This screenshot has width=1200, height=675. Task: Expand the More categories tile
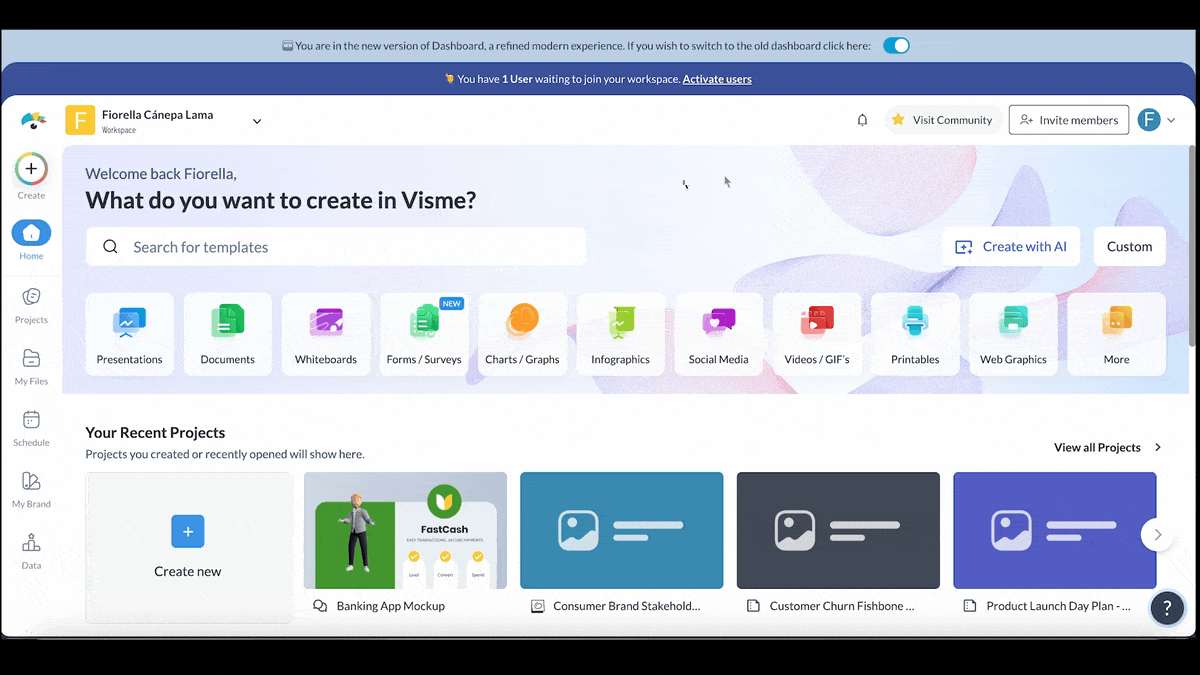tap(1116, 334)
